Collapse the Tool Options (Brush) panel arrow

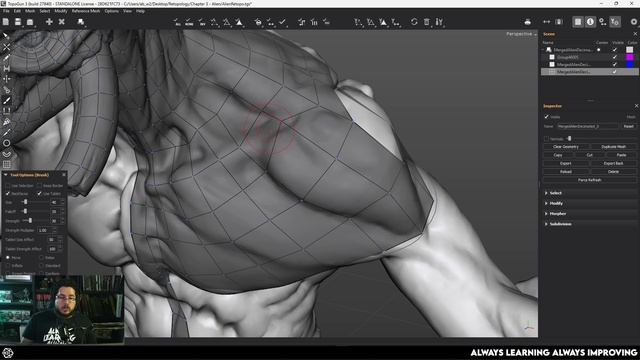click(x=6, y=175)
